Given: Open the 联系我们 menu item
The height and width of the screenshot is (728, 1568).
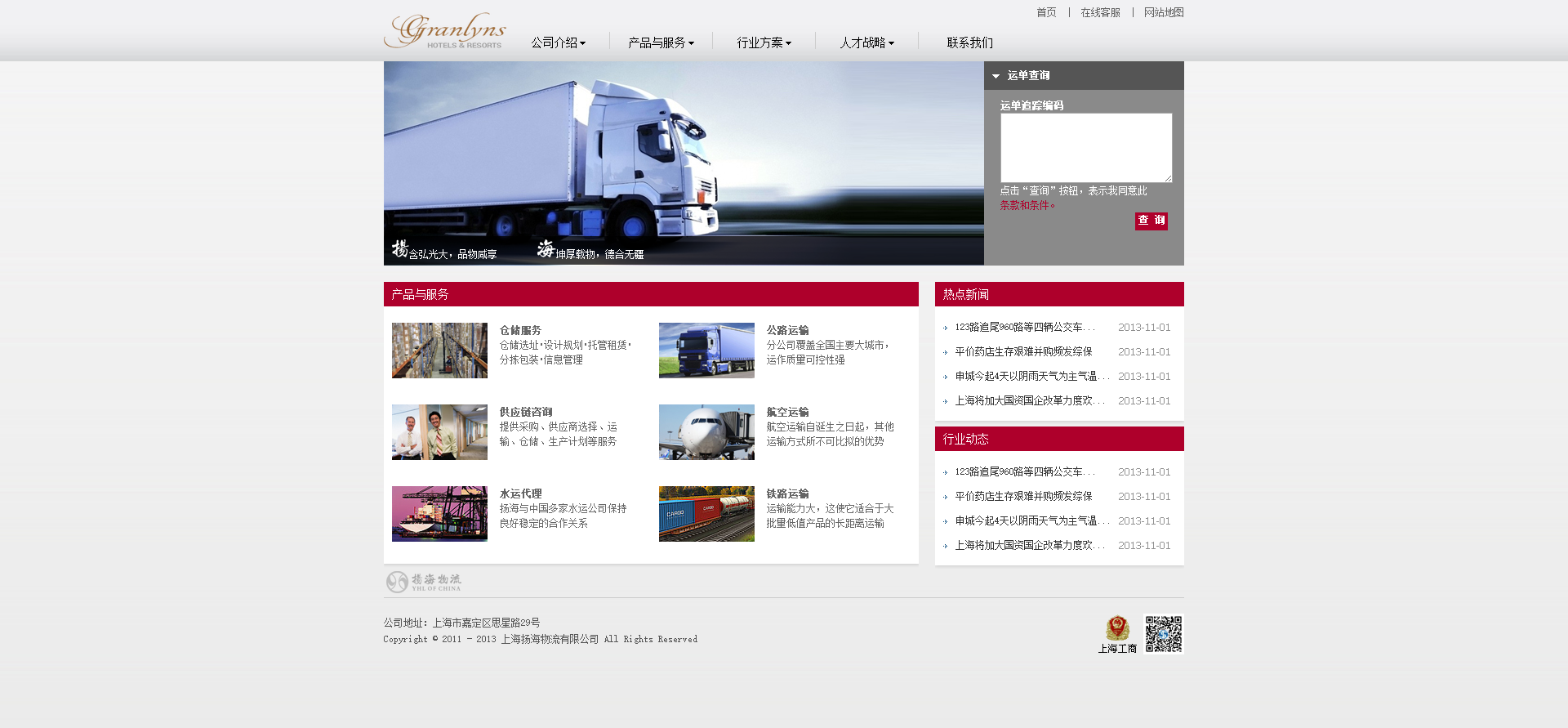Looking at the screenshot, I should coord(969,42).
